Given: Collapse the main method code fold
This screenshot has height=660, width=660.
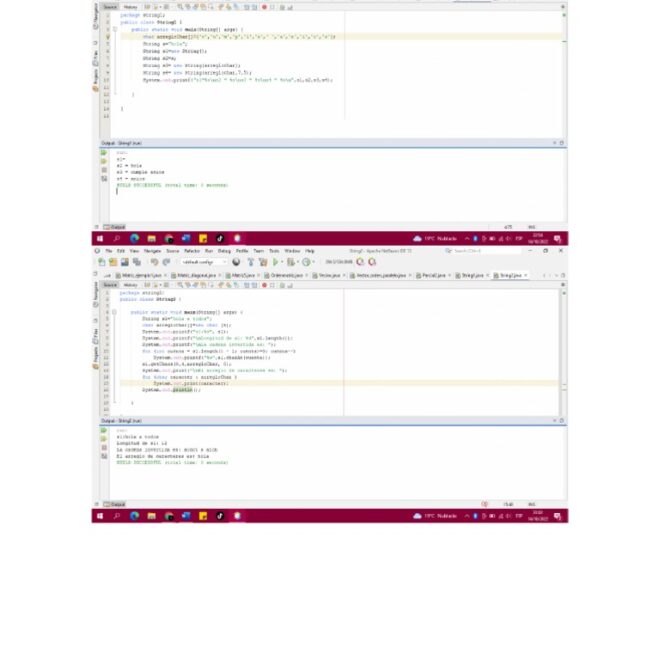Looking at the screenshot, I should coord(115,311).
